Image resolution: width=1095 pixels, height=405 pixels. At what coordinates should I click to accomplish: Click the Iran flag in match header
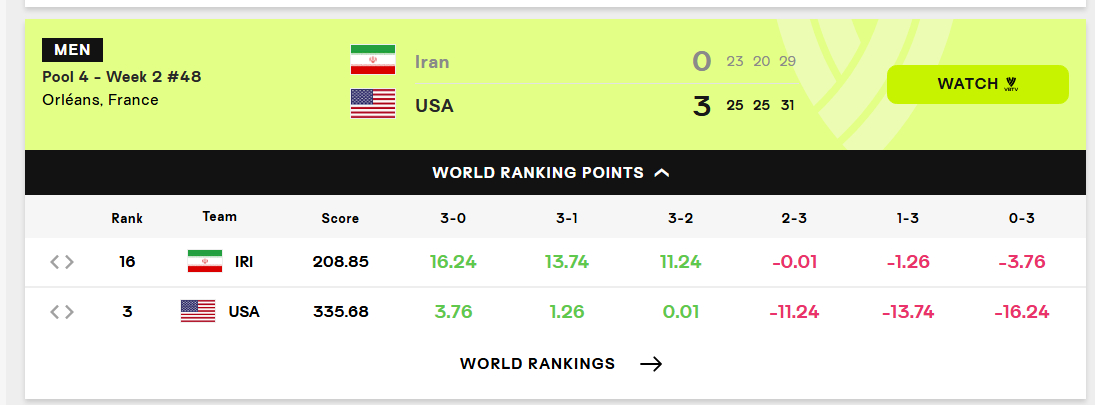tap(373, 60)
